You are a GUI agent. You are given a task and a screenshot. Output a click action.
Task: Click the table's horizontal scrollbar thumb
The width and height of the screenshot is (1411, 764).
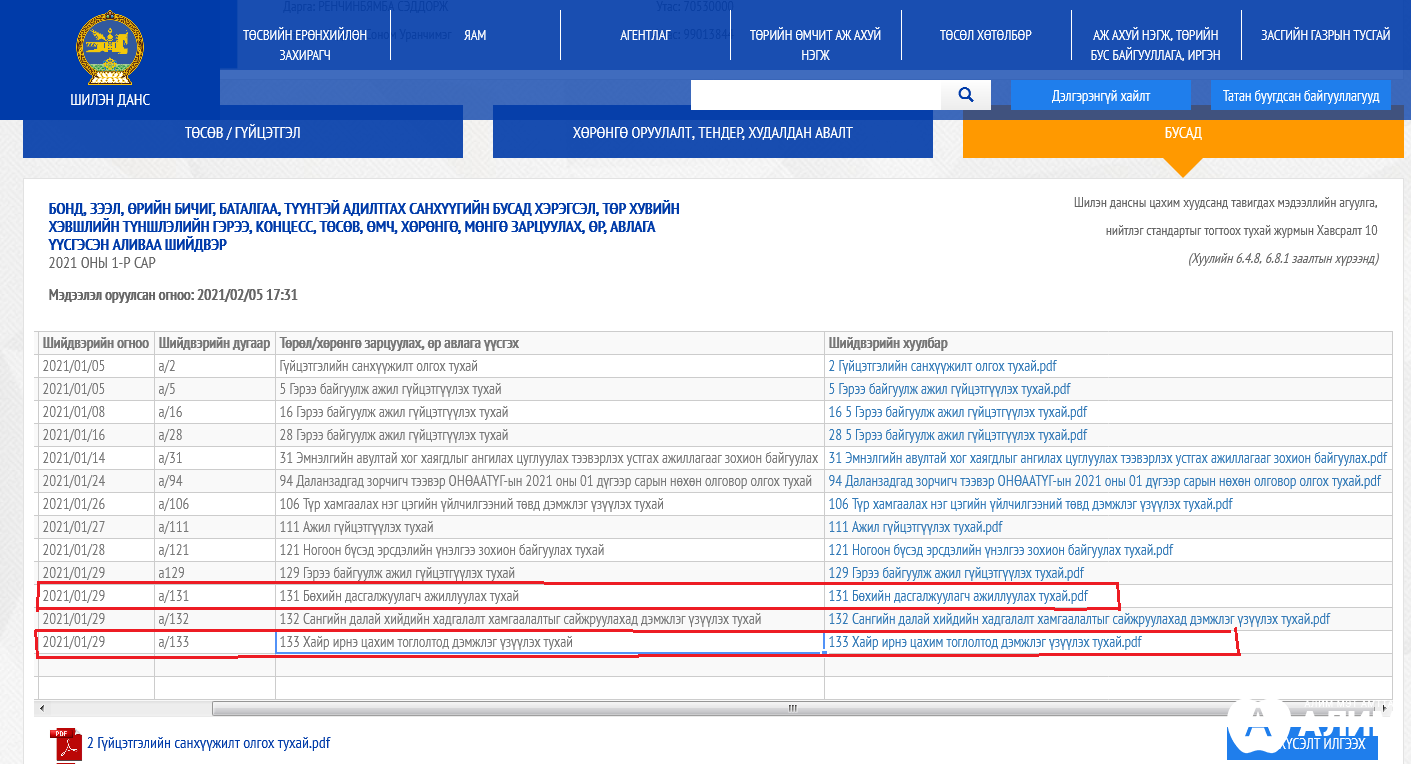coord(792,709)
